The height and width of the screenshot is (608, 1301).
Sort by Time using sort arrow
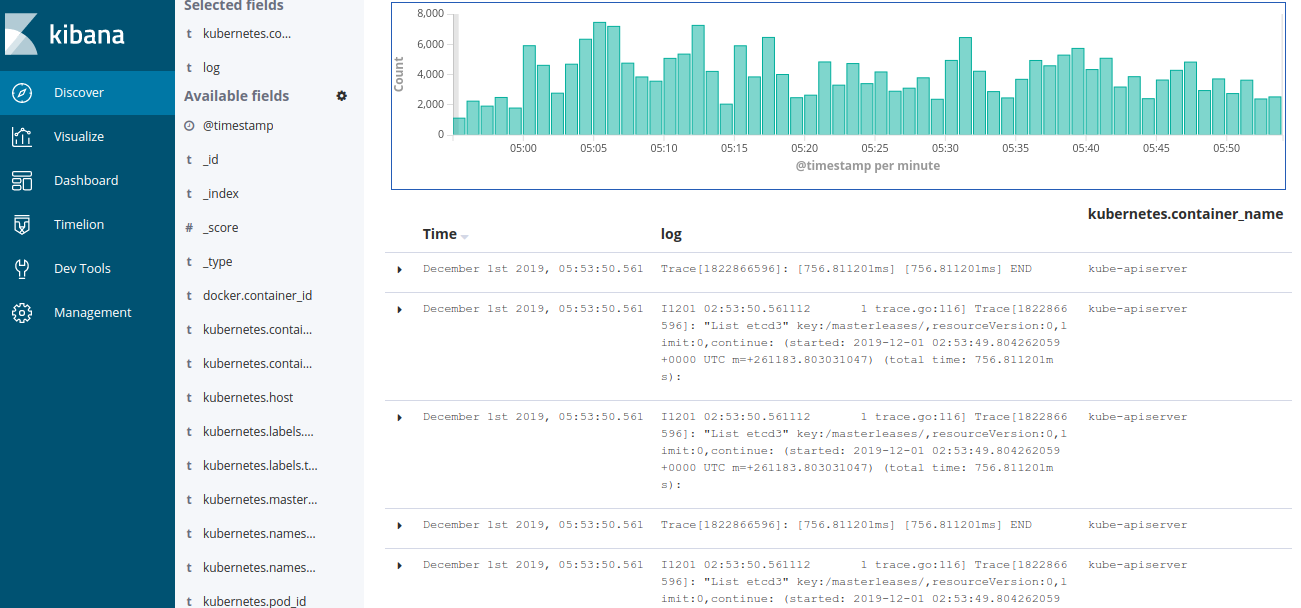point(465,236)
